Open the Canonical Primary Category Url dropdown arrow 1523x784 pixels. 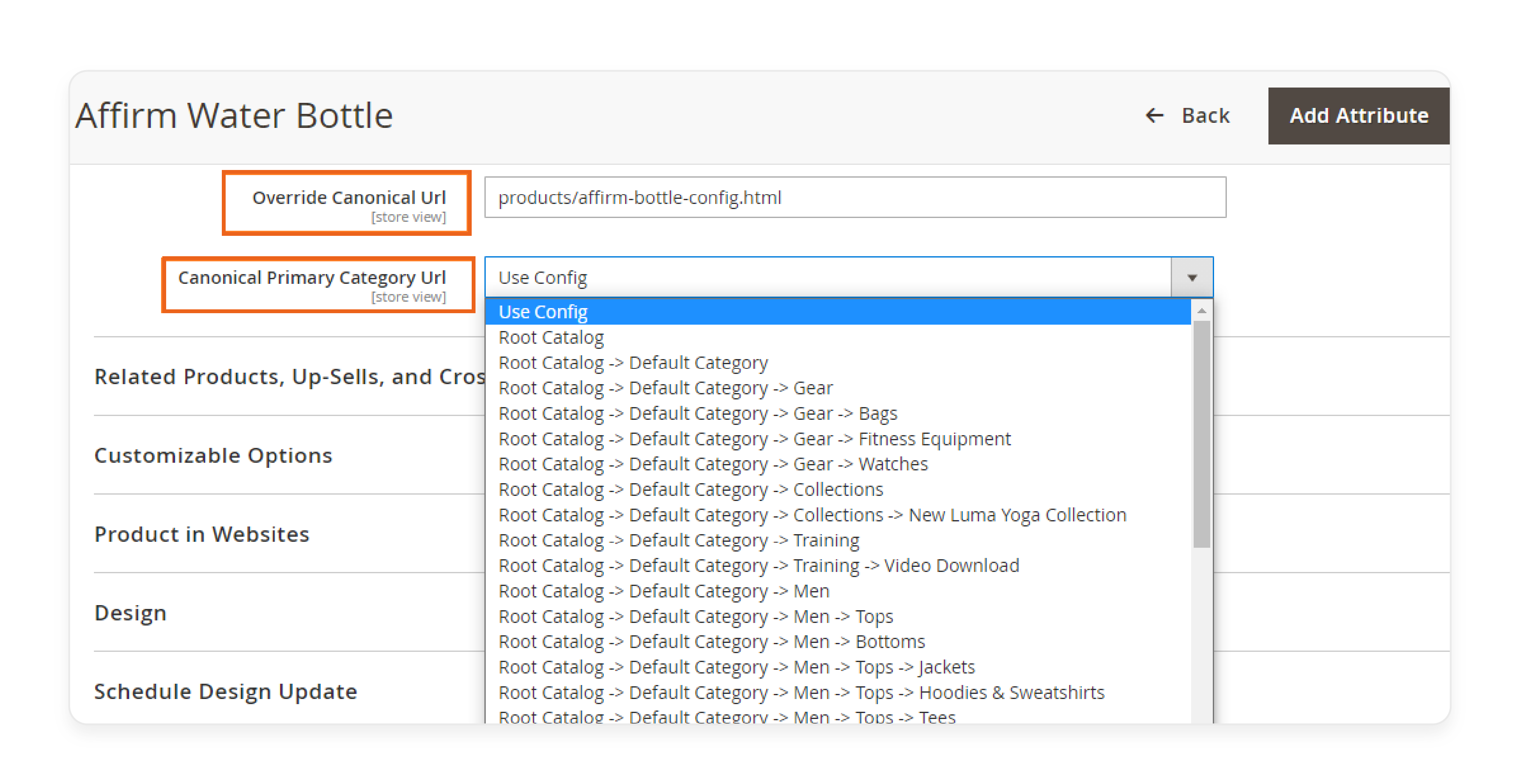click(1192, 277)
